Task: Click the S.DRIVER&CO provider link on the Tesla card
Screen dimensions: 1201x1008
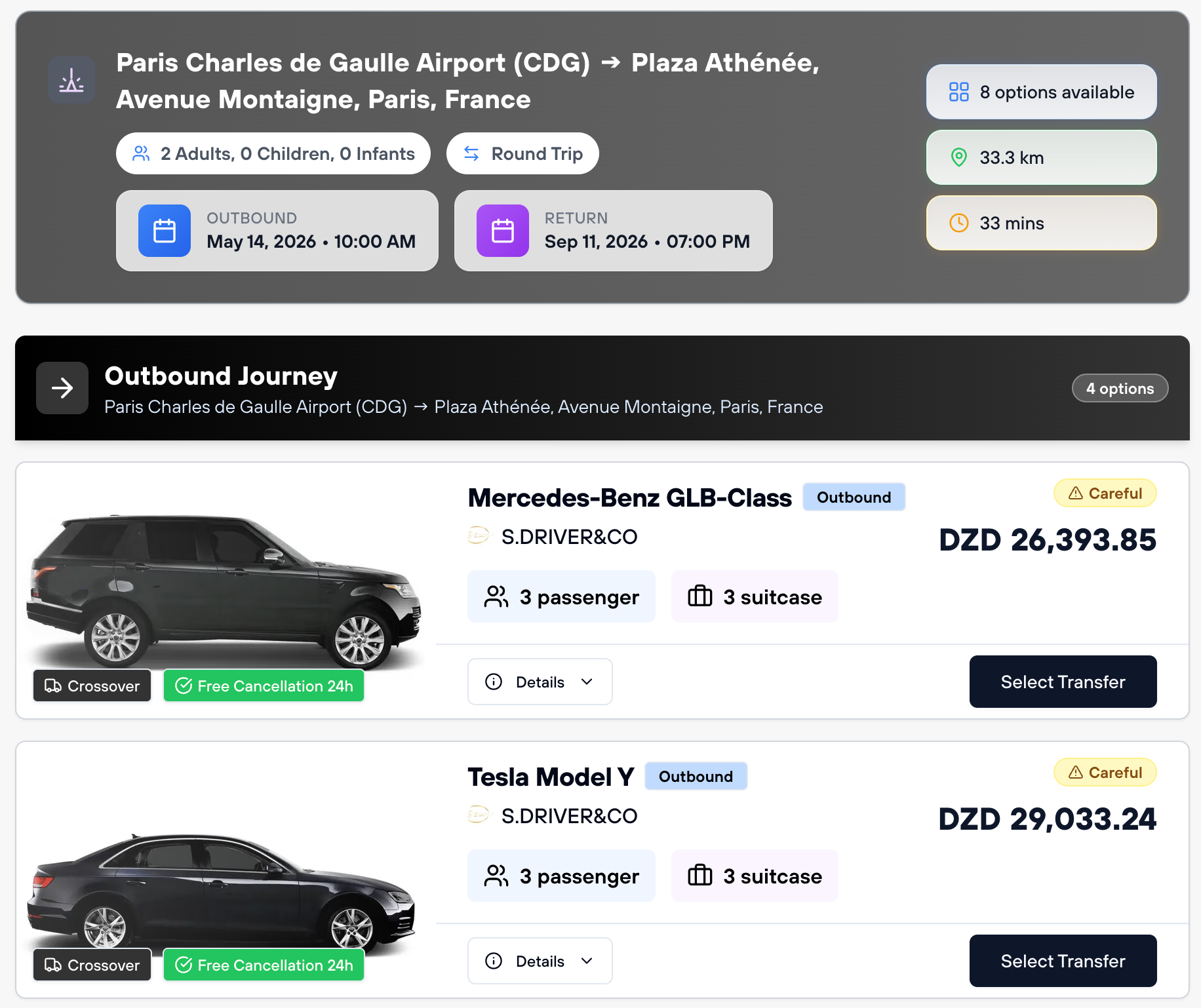Action: 569,816
